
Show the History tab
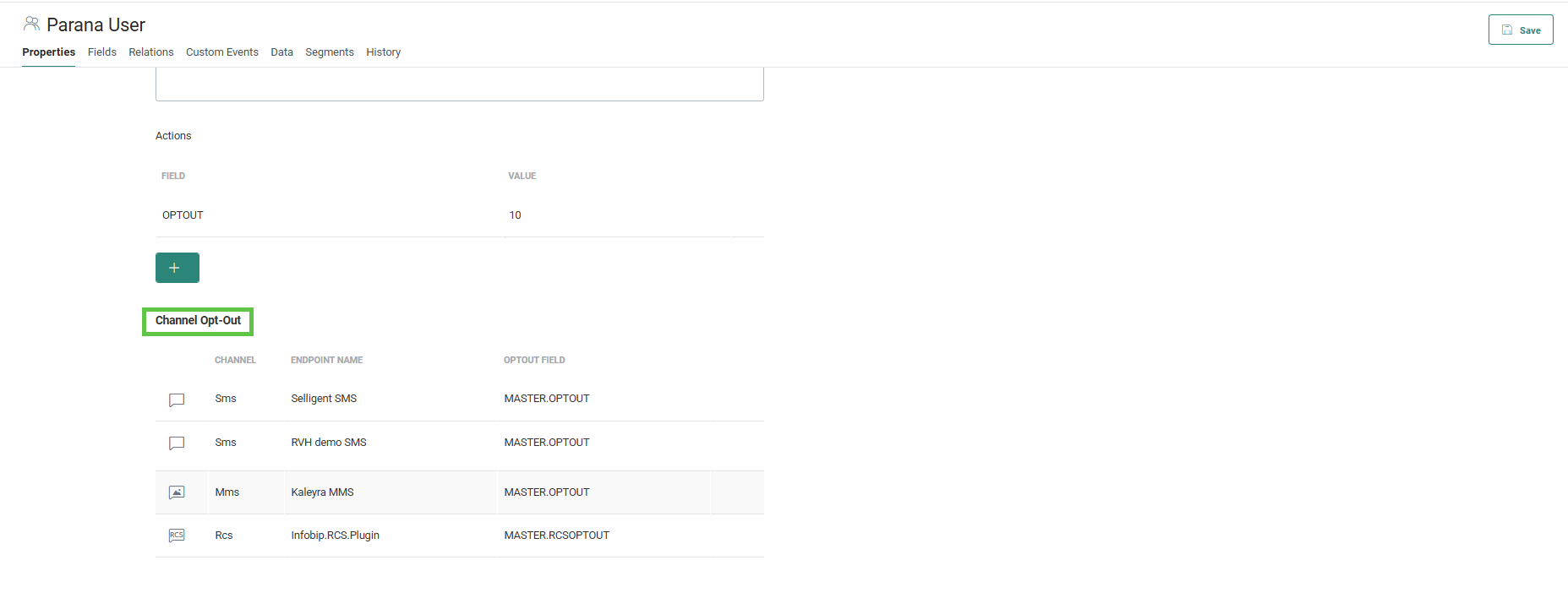point(384,52)
